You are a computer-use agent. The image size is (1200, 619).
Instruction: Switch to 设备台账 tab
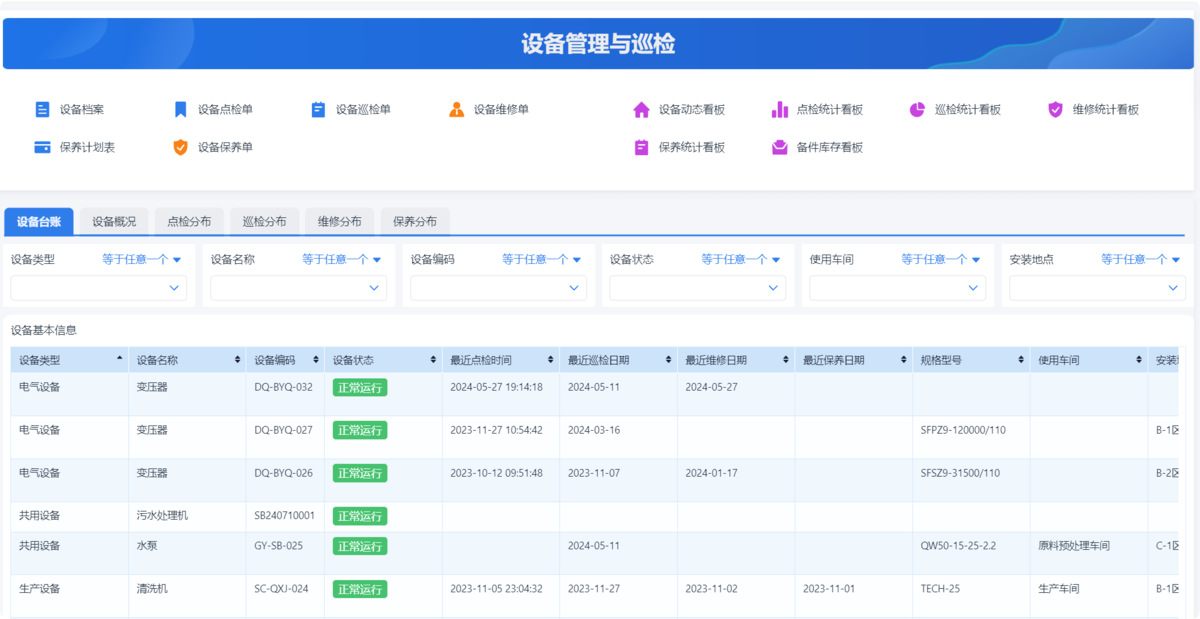pos(39,222)
